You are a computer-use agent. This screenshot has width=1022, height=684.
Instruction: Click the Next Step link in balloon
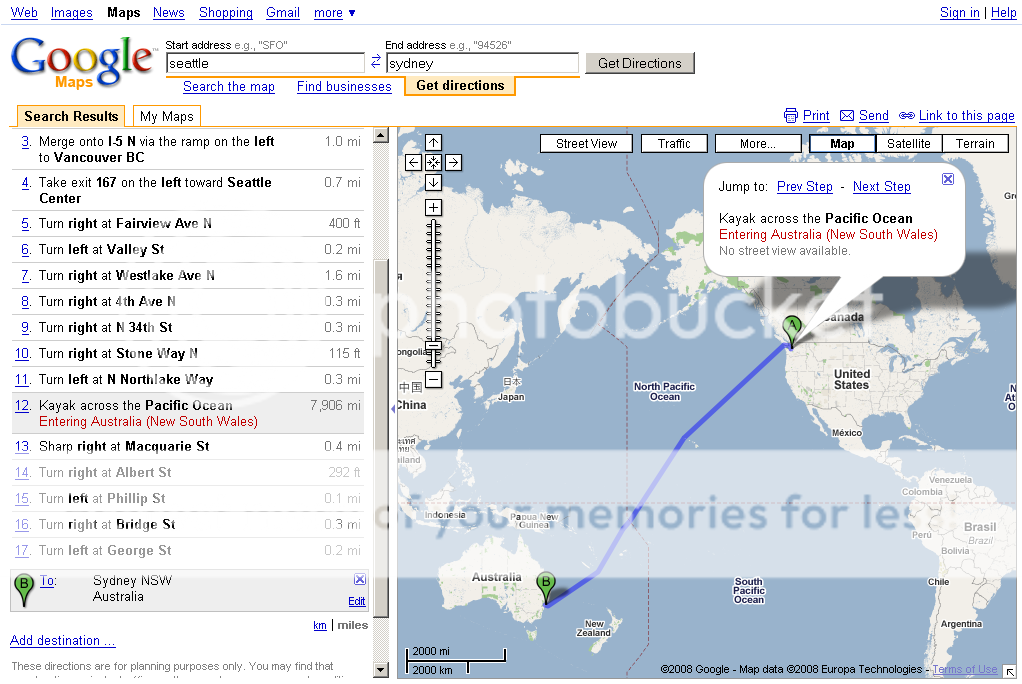click(881, 187)
